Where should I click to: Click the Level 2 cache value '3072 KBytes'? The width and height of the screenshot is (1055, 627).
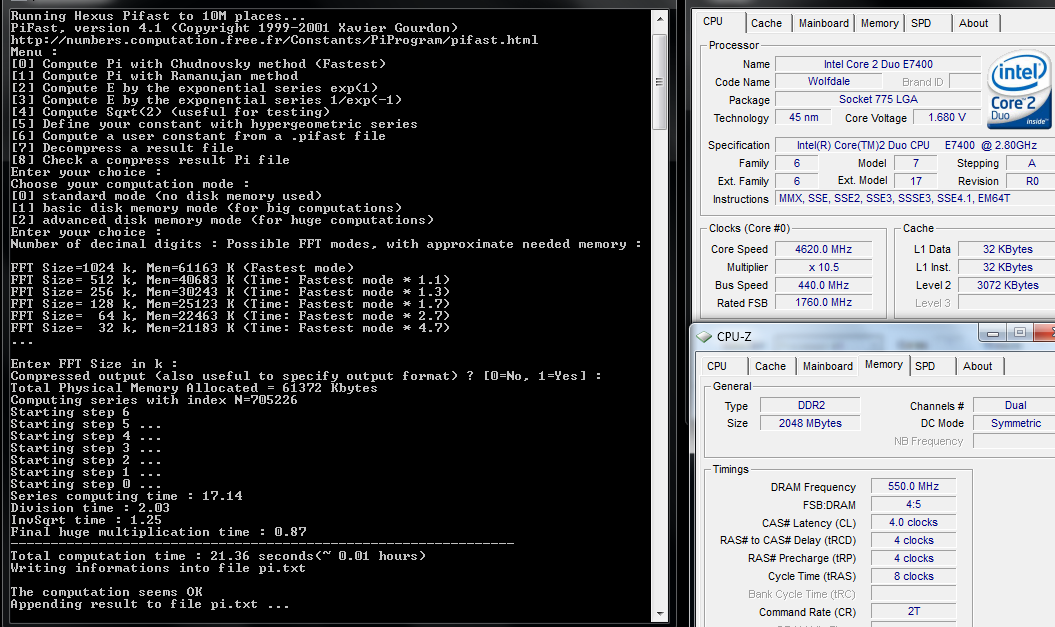coord(1007,285)
